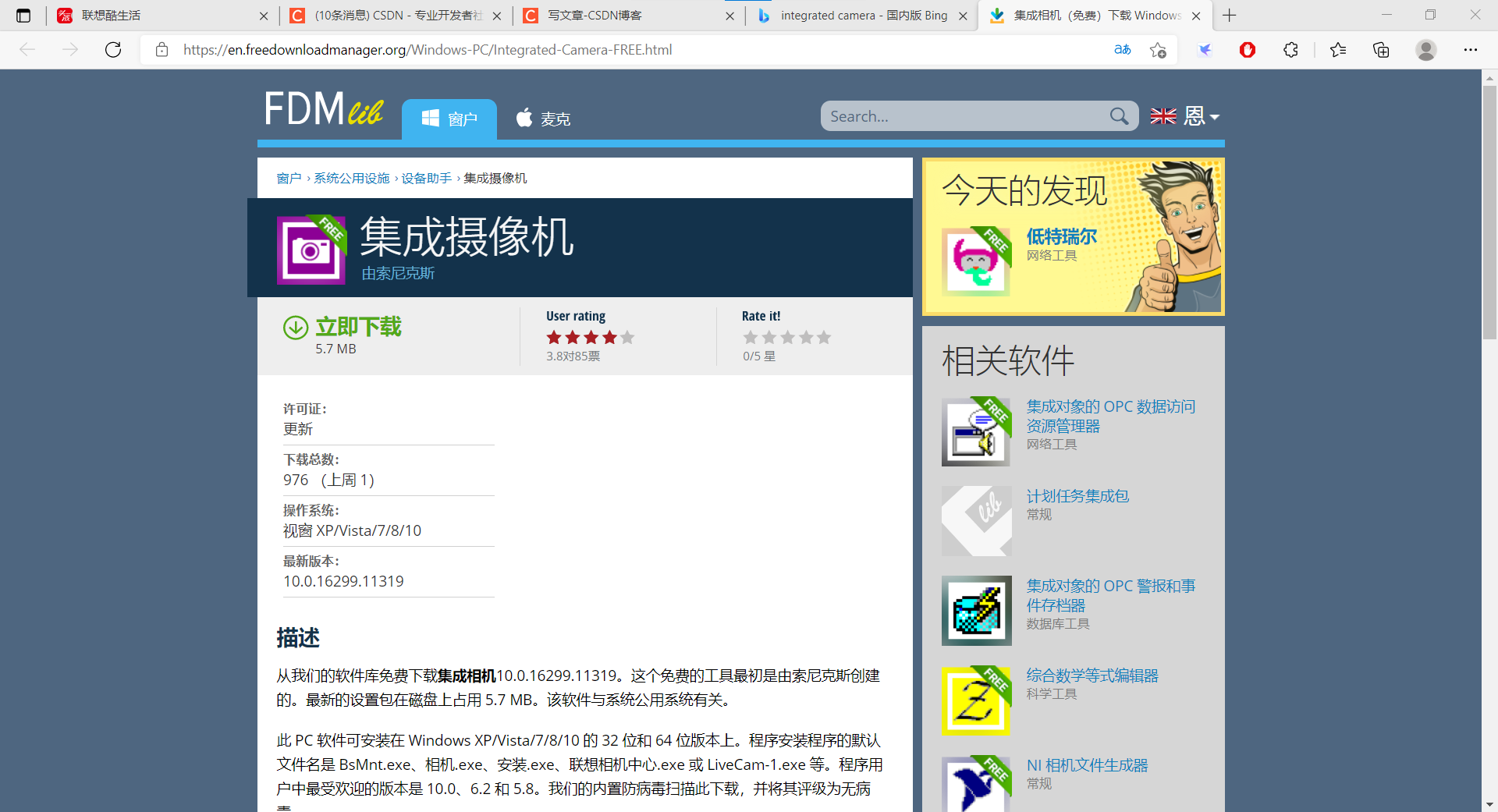Click the 计划任务集成包 placeholder icon
Screen dimensions: 1498x812
pos(976,521)
